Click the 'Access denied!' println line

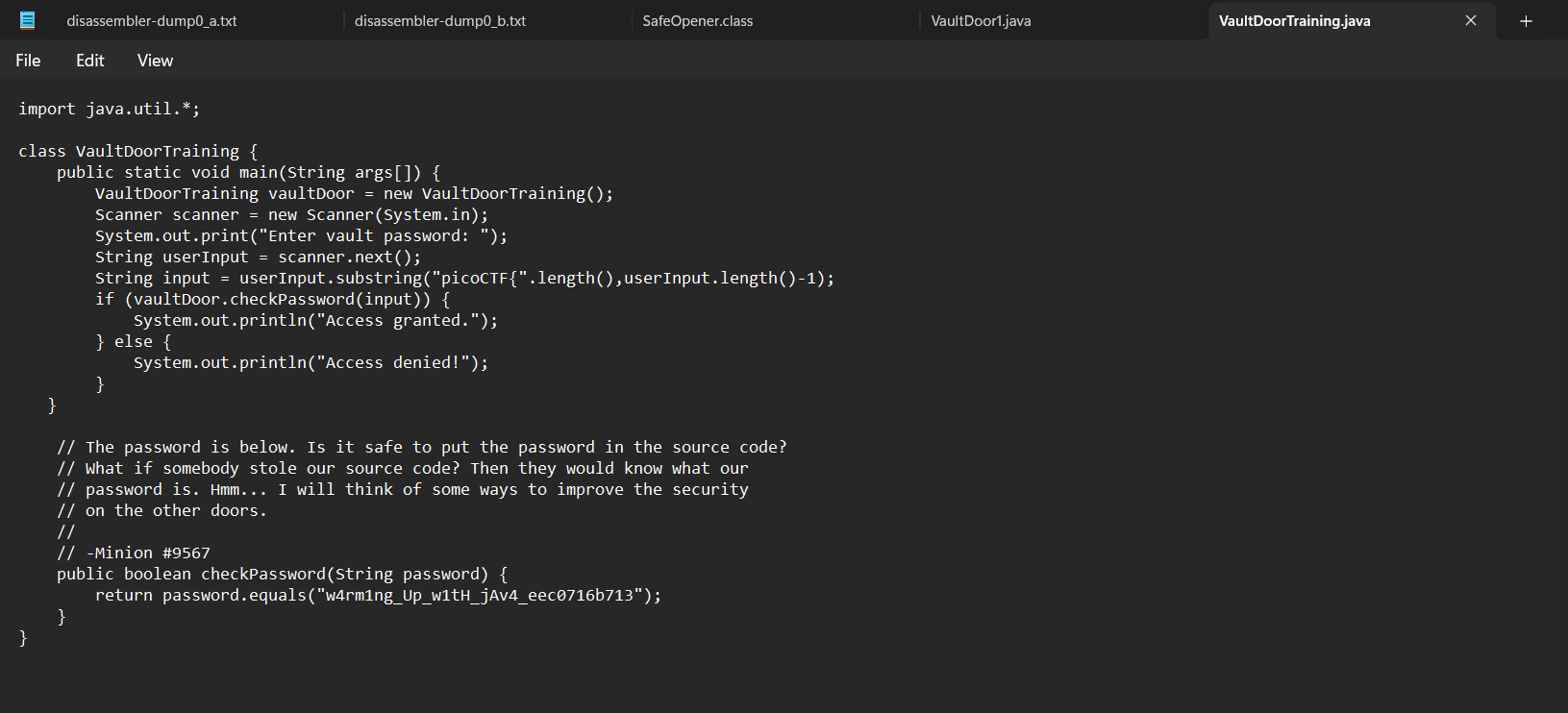click(x=311, y=362)
